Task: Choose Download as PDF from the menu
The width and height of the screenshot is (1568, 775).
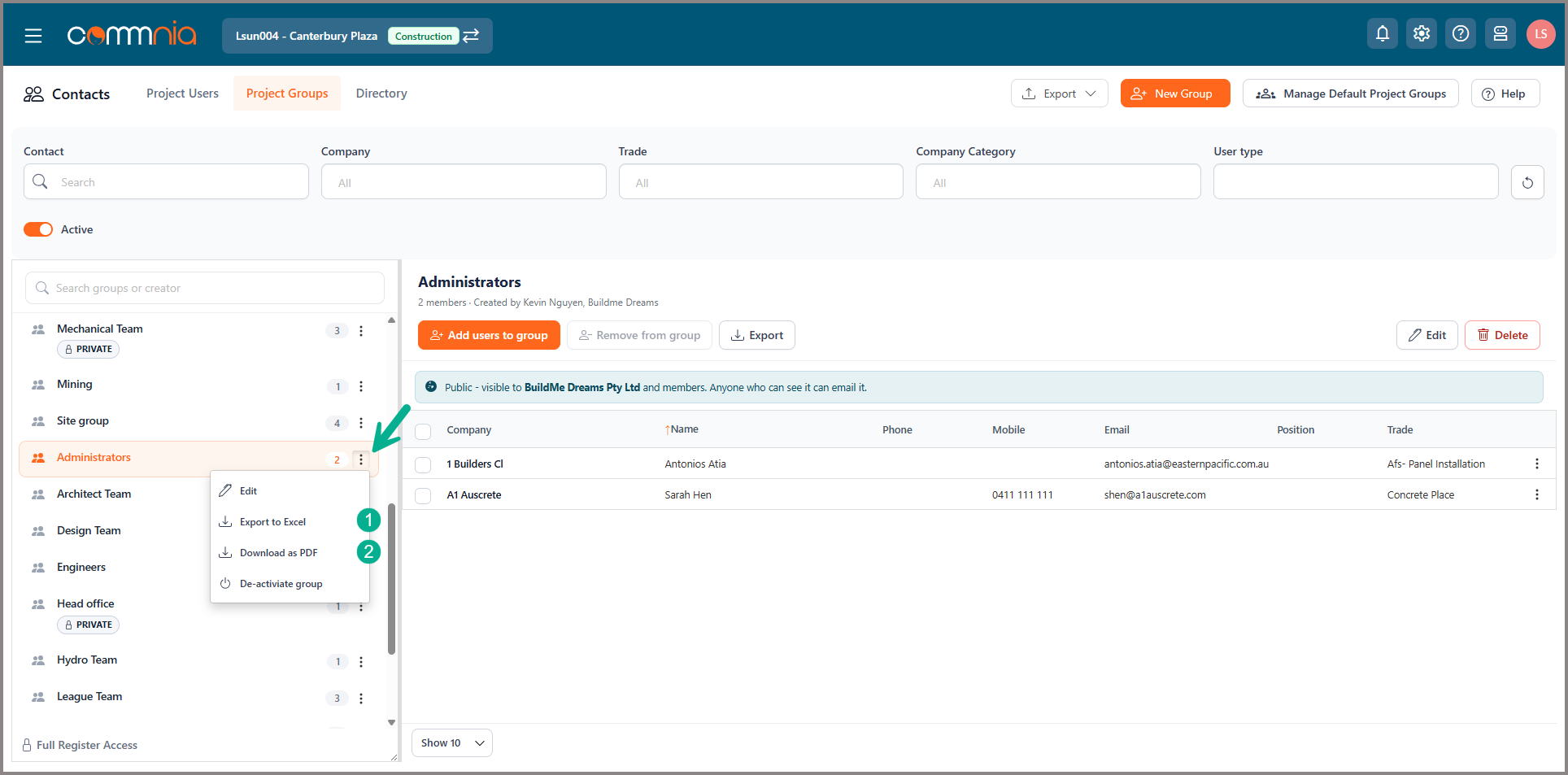Action: coord(290,553)
